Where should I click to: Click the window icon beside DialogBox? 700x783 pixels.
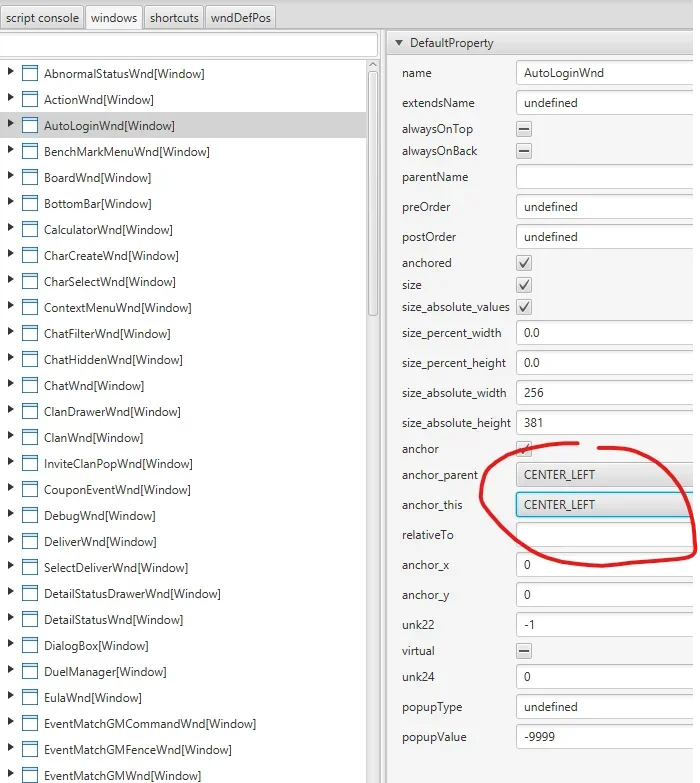pos(30,645)
